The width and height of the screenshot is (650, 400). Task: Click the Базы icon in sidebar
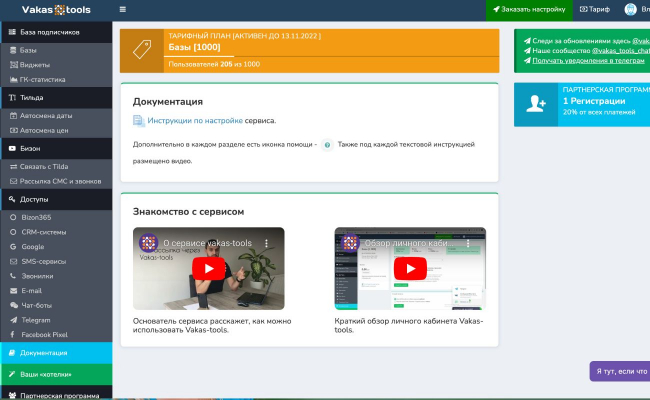13,50
